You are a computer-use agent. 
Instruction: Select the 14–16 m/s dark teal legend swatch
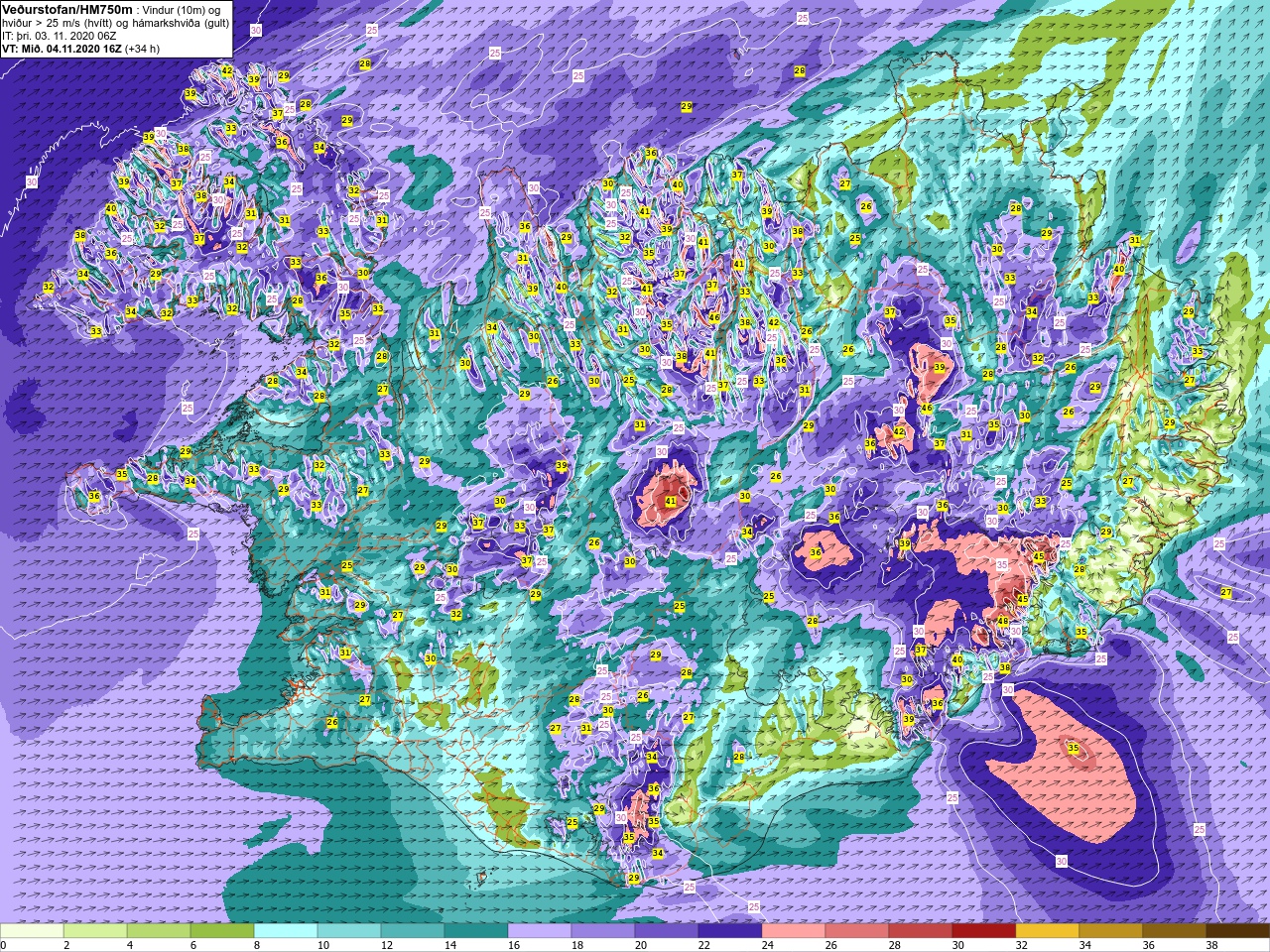coord(476,932)
